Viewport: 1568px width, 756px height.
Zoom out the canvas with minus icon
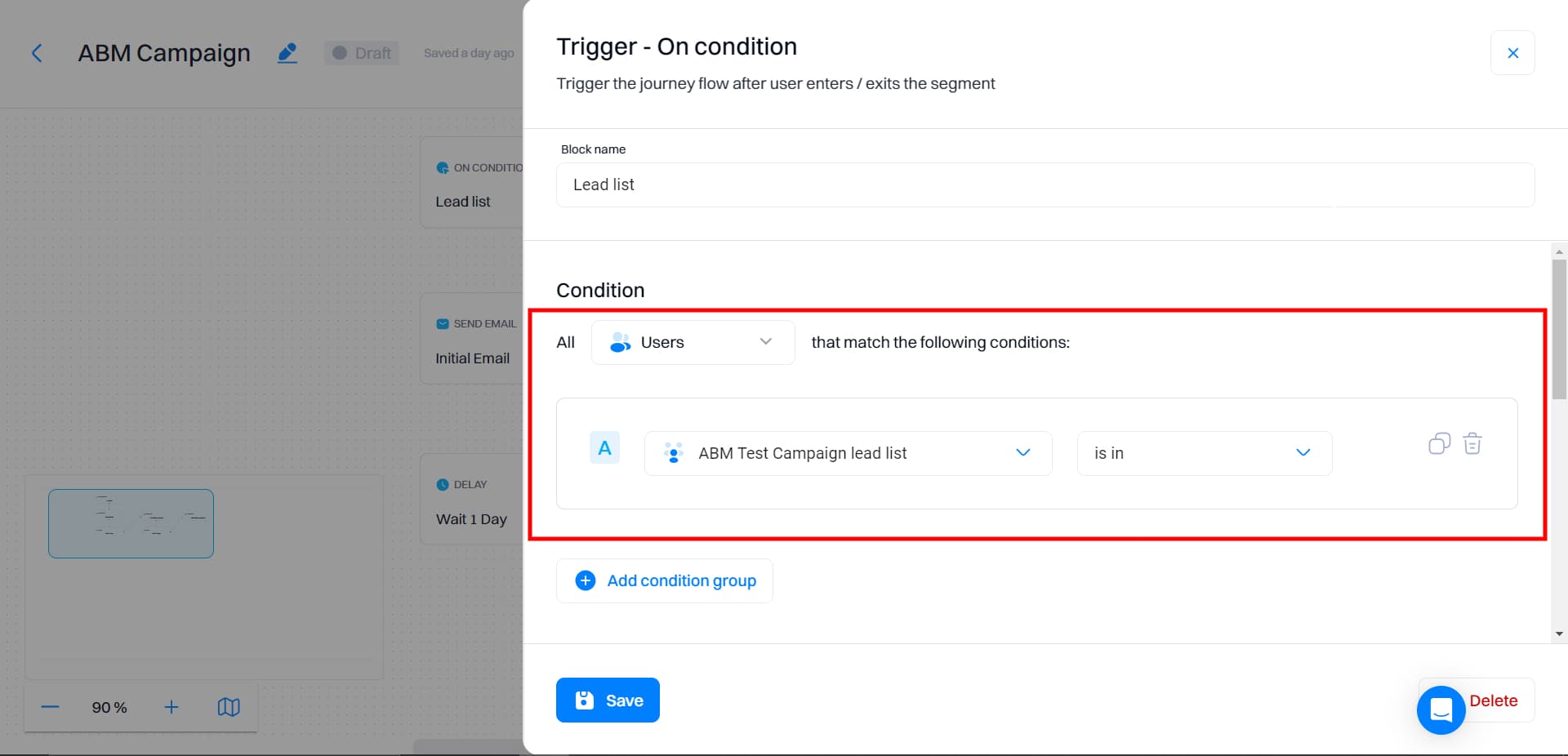pos(50,707)
